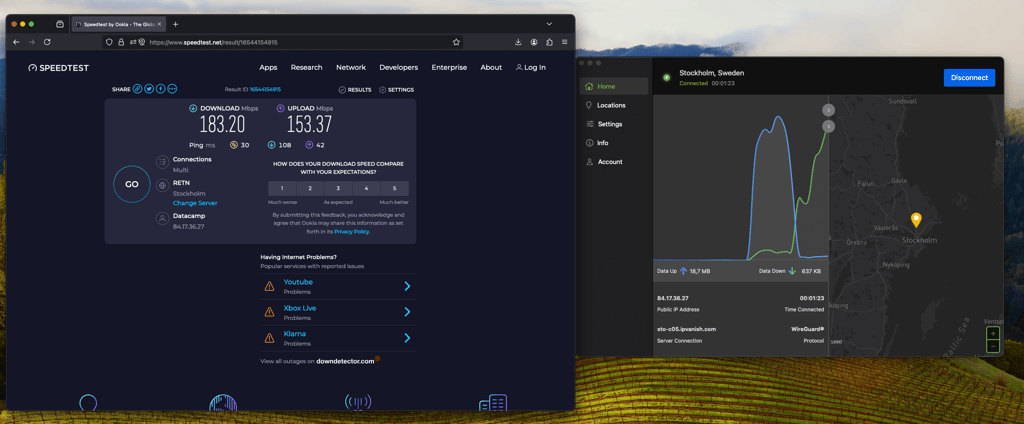Click the Klarna outage link
Screen dimensions: 1024x424
coord(294,334)
